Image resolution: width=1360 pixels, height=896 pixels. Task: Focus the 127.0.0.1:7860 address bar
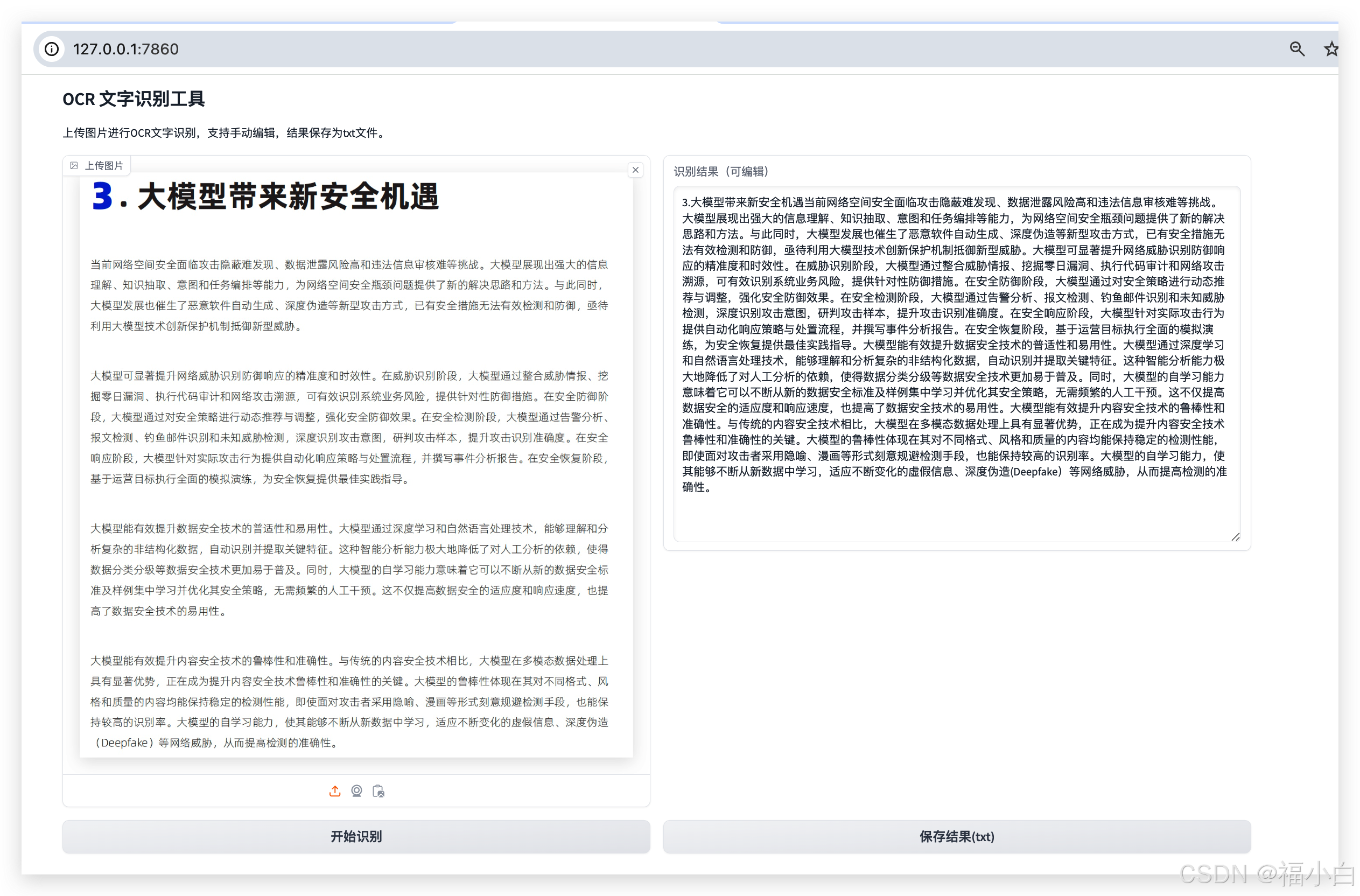pyautogui.click(x=125, y=49)
